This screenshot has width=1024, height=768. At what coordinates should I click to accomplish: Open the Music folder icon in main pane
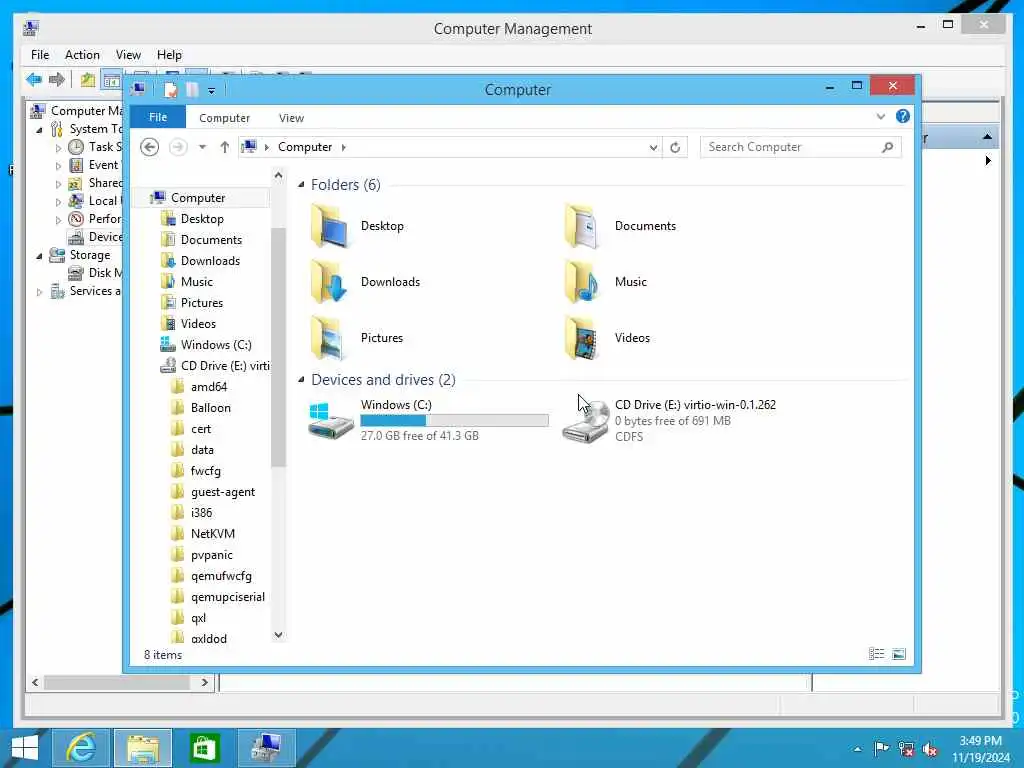point(581,282)
